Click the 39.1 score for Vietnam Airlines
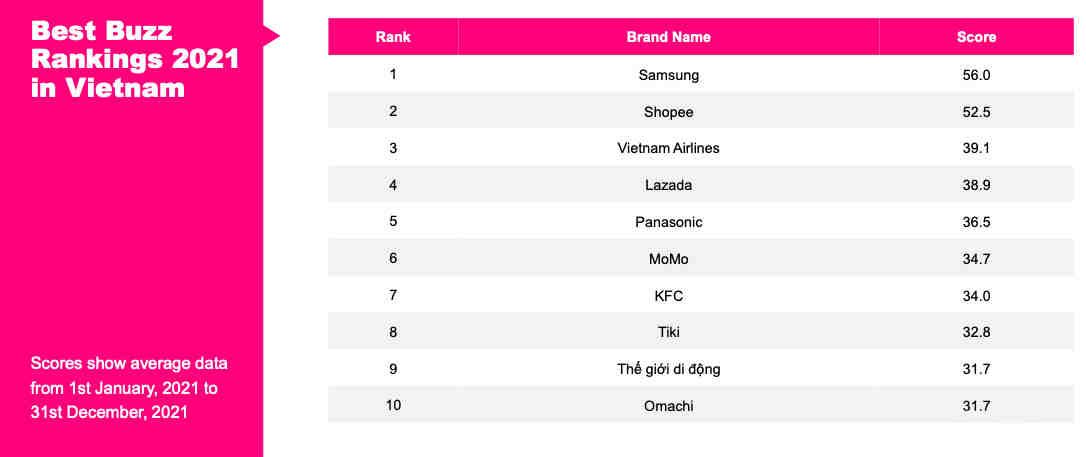The image size is (1086, 457). point(976,148)
